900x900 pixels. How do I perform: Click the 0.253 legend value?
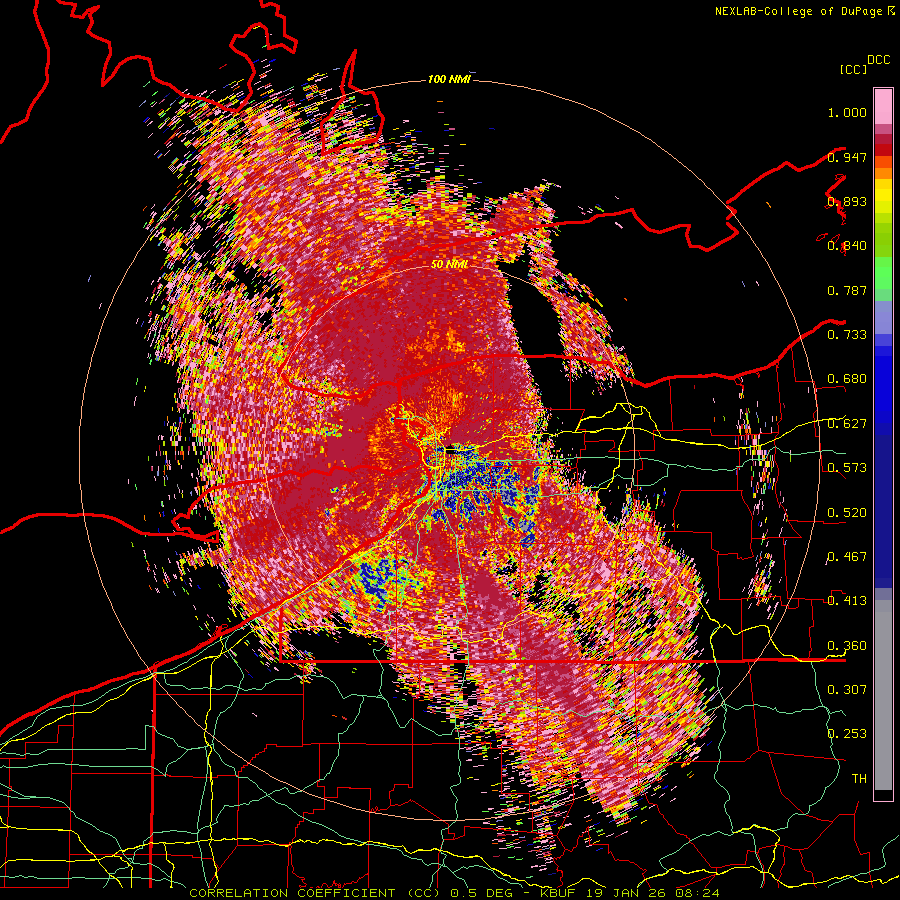point(847,734)
